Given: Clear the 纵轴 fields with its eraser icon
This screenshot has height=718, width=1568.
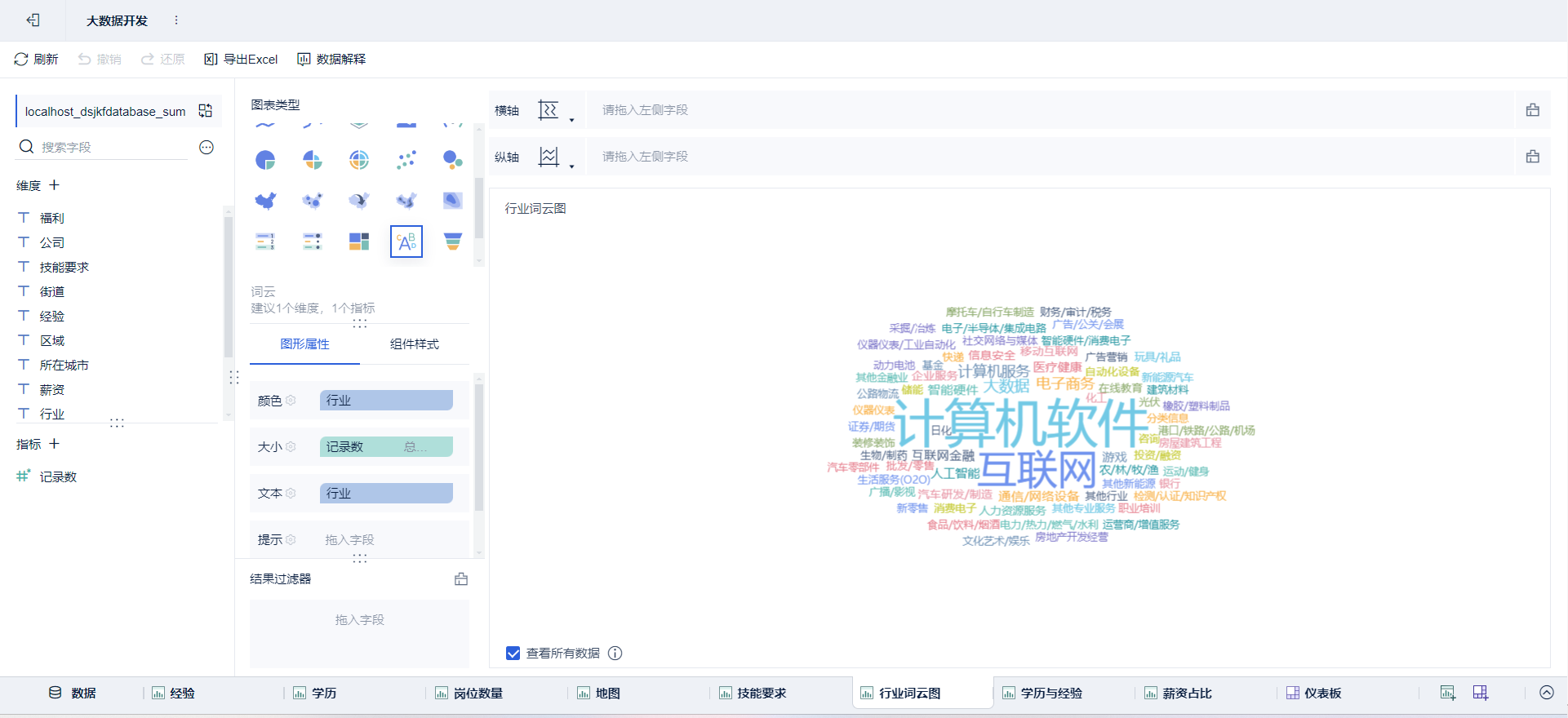Looking at the screenshot, I should pos(1532,157).
